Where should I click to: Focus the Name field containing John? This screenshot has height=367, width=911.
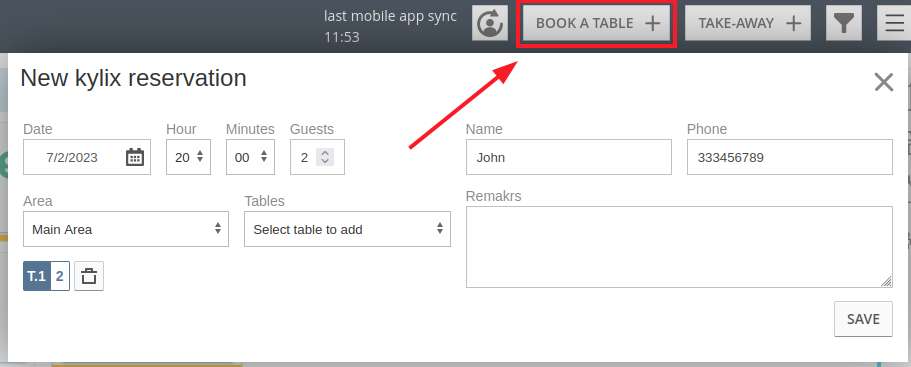click(569, 157)
